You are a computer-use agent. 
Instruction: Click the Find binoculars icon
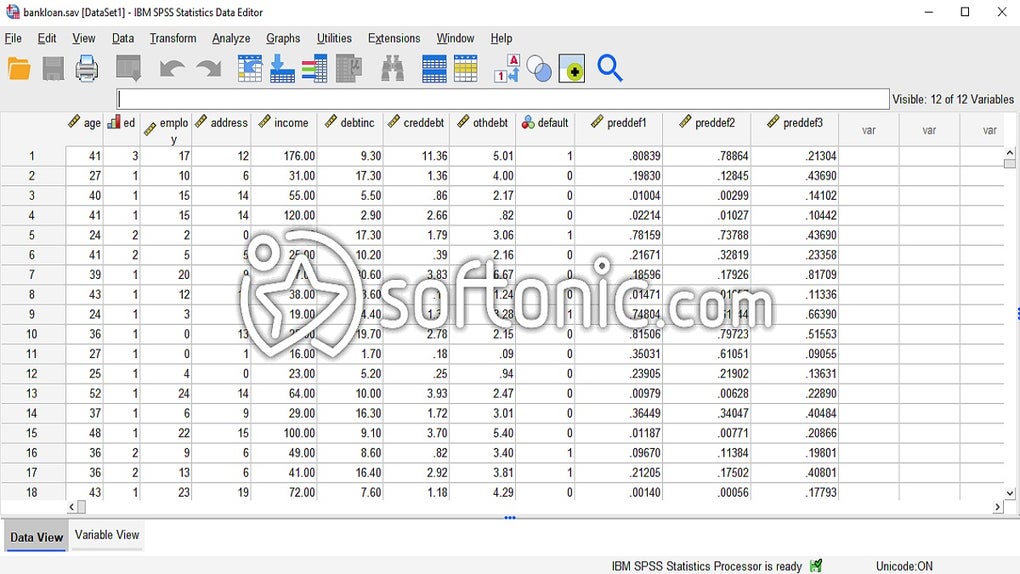pos(392,68)
